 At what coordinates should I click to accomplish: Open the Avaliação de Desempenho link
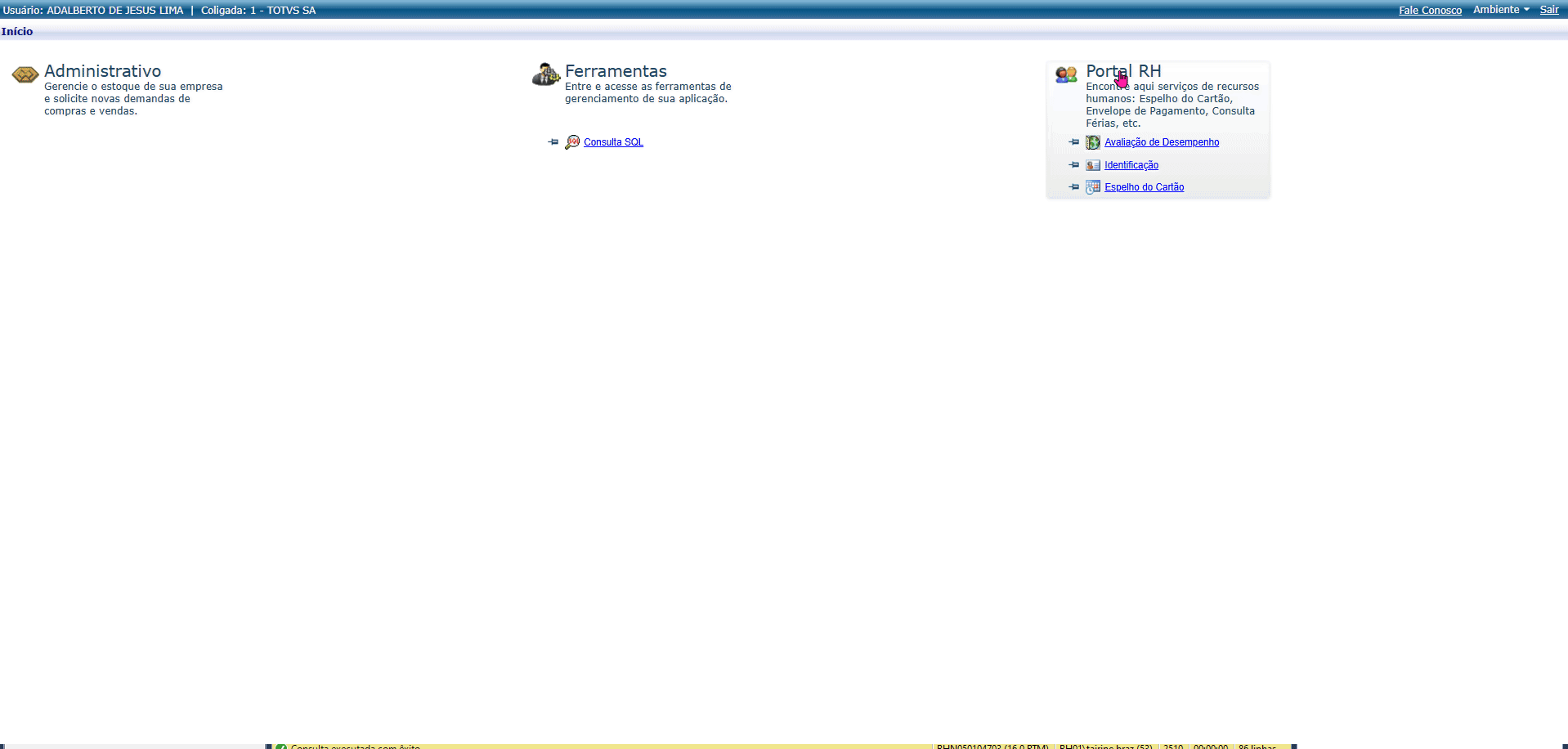[1162, 142]
